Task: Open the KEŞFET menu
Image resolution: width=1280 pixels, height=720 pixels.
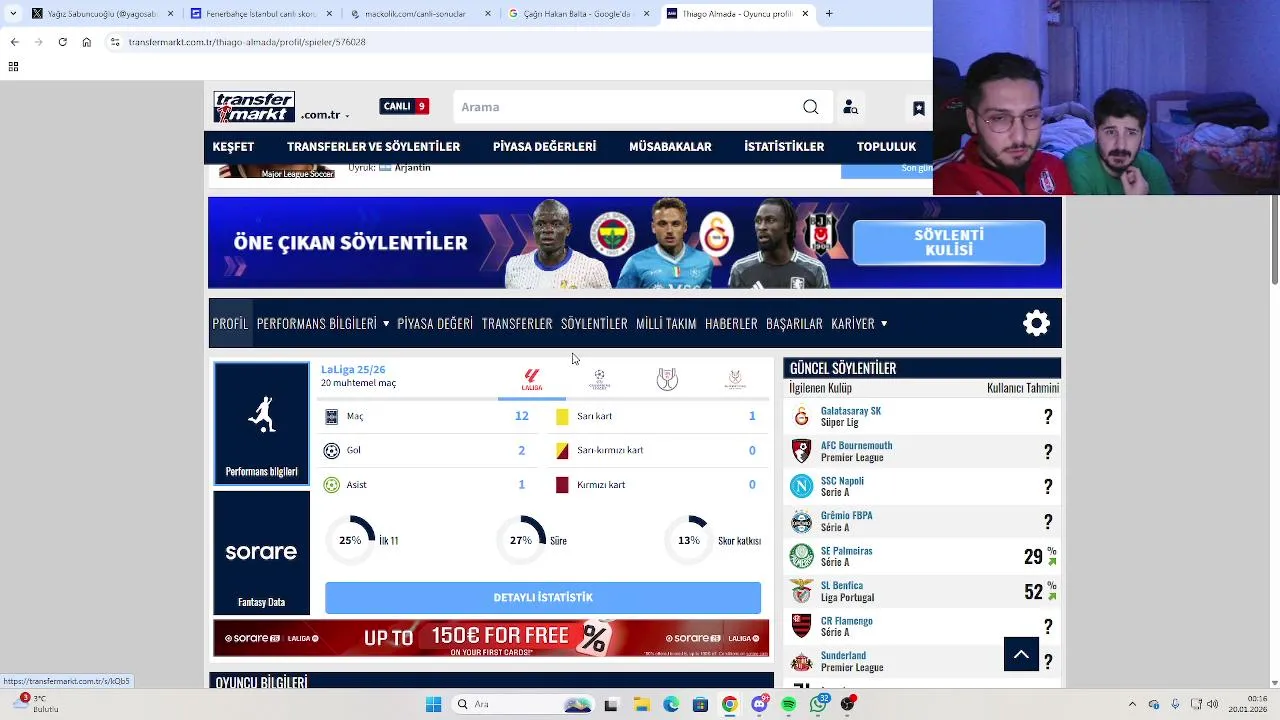Action: click(x=233, y=146)
